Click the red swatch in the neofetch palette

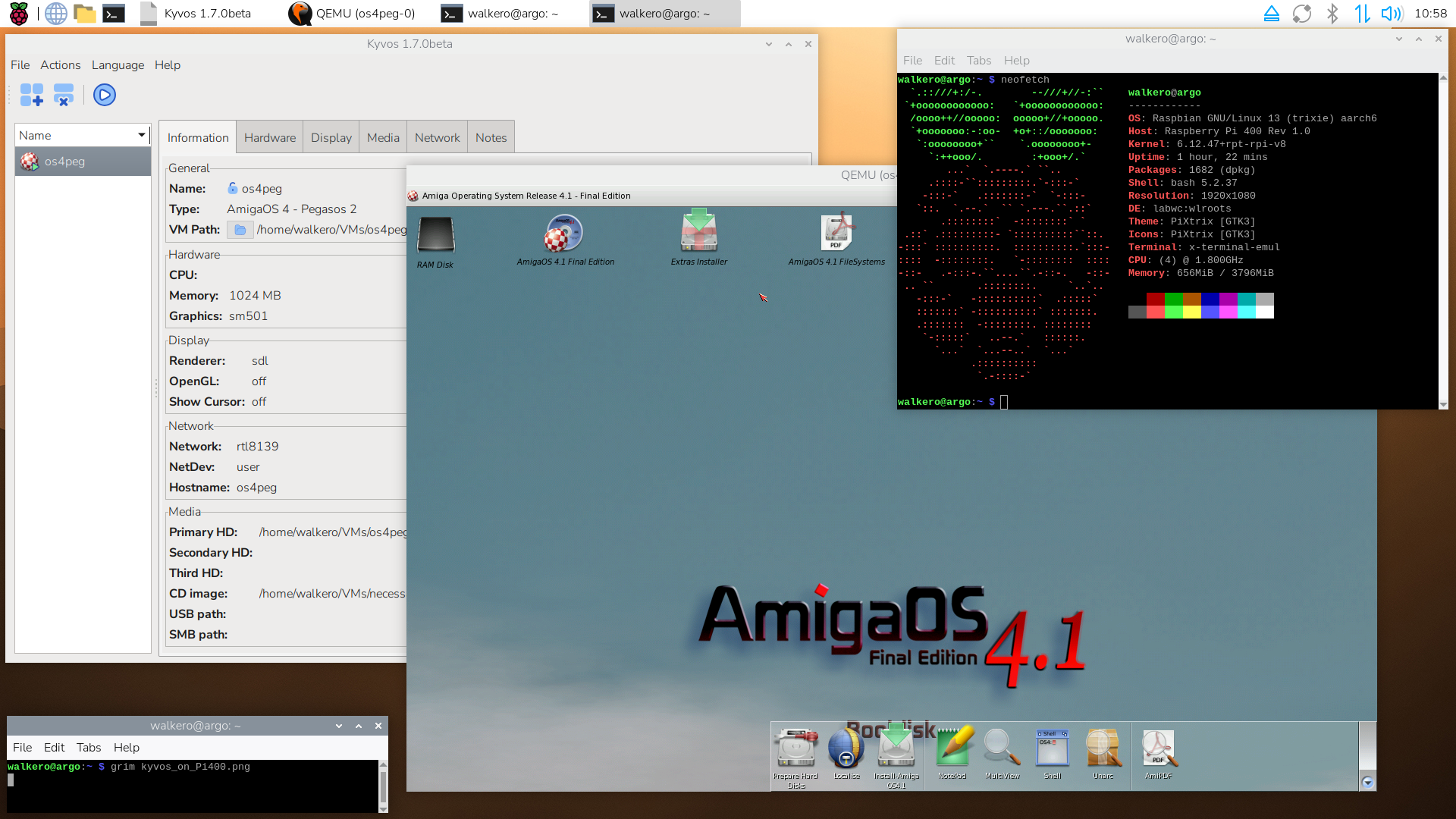pos(1155,299)
